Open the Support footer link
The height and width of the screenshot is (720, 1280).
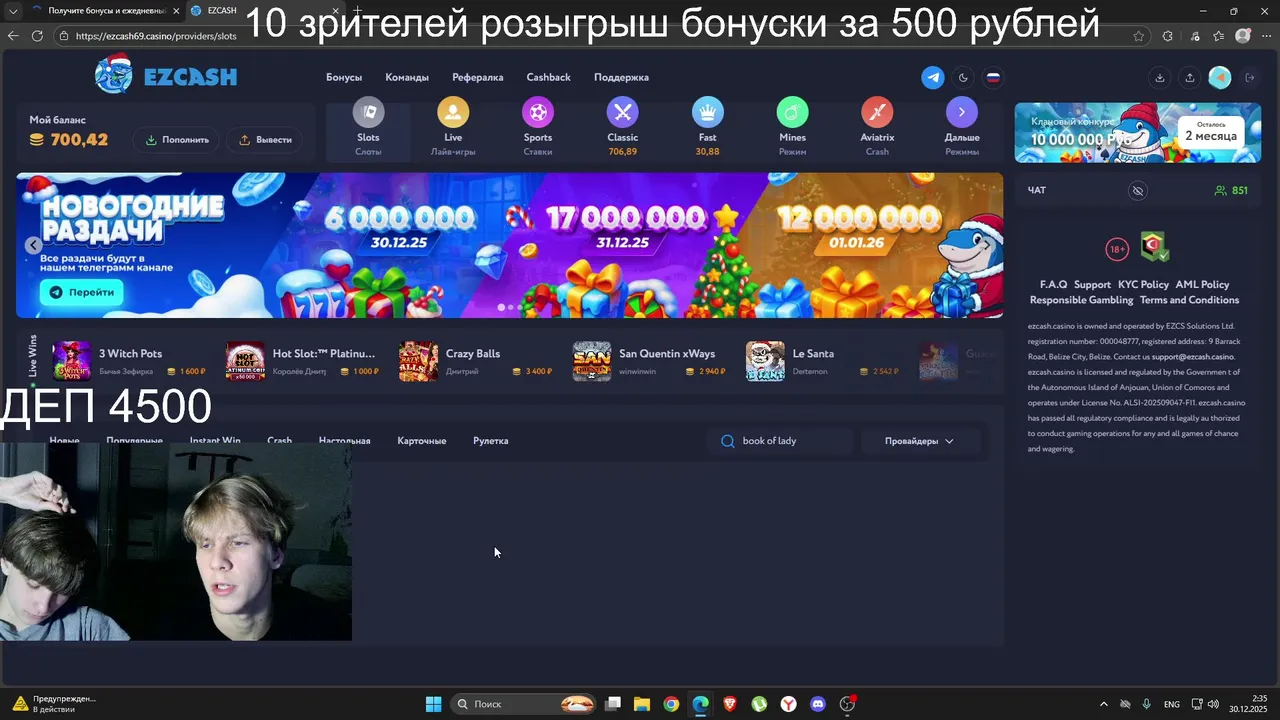click(1092, 285)
